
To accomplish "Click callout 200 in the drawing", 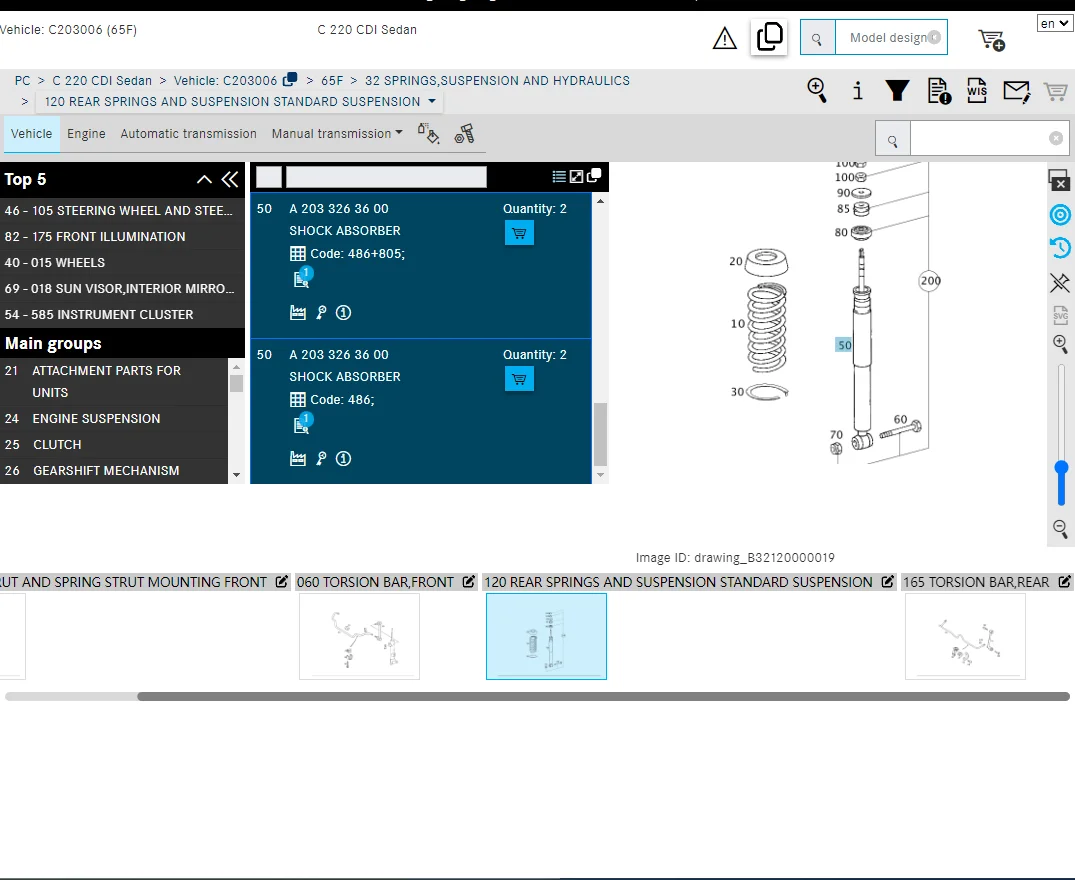I will (x=930, y=280).
